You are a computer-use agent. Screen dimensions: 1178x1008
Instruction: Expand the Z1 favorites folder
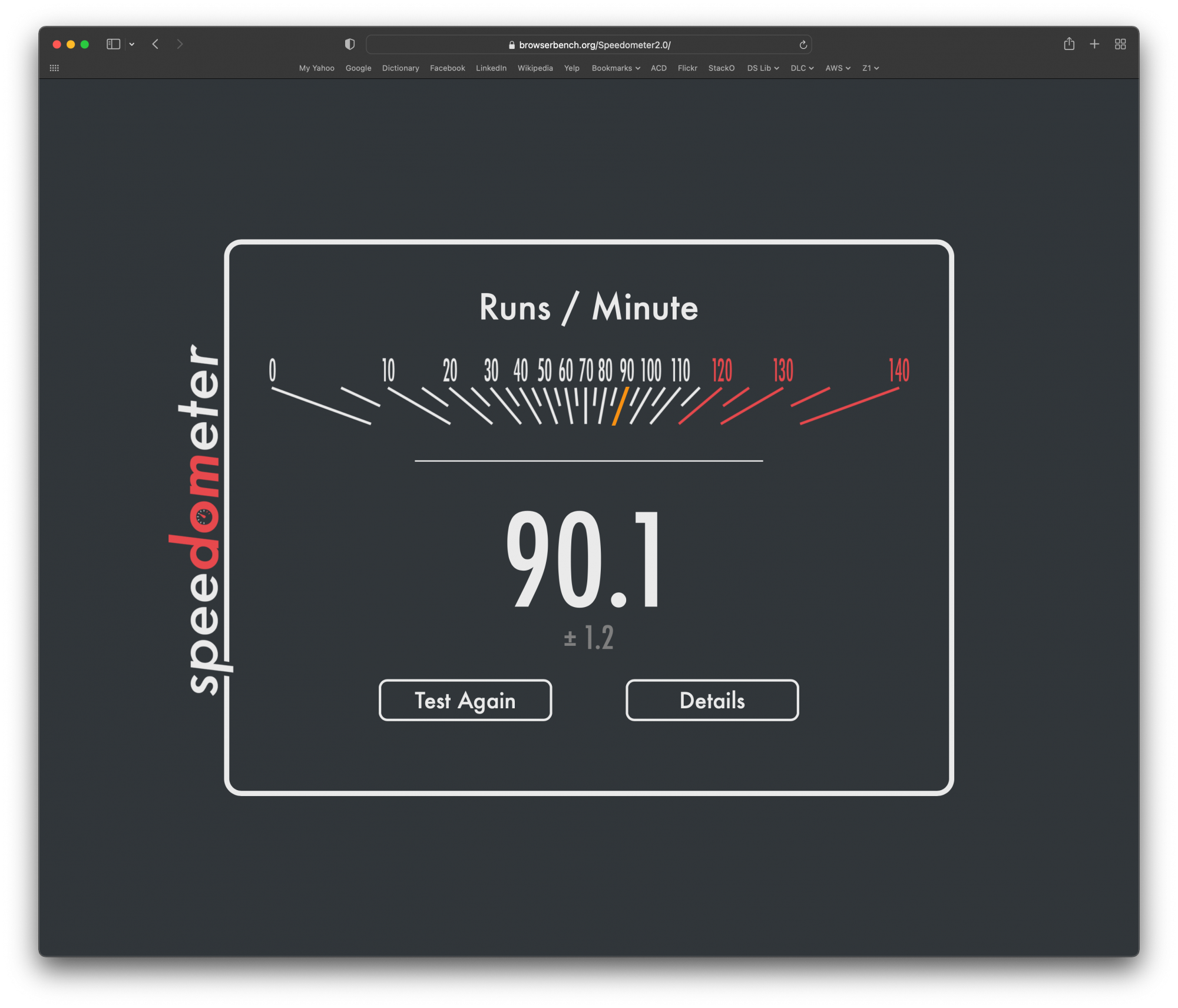(870, 68)
